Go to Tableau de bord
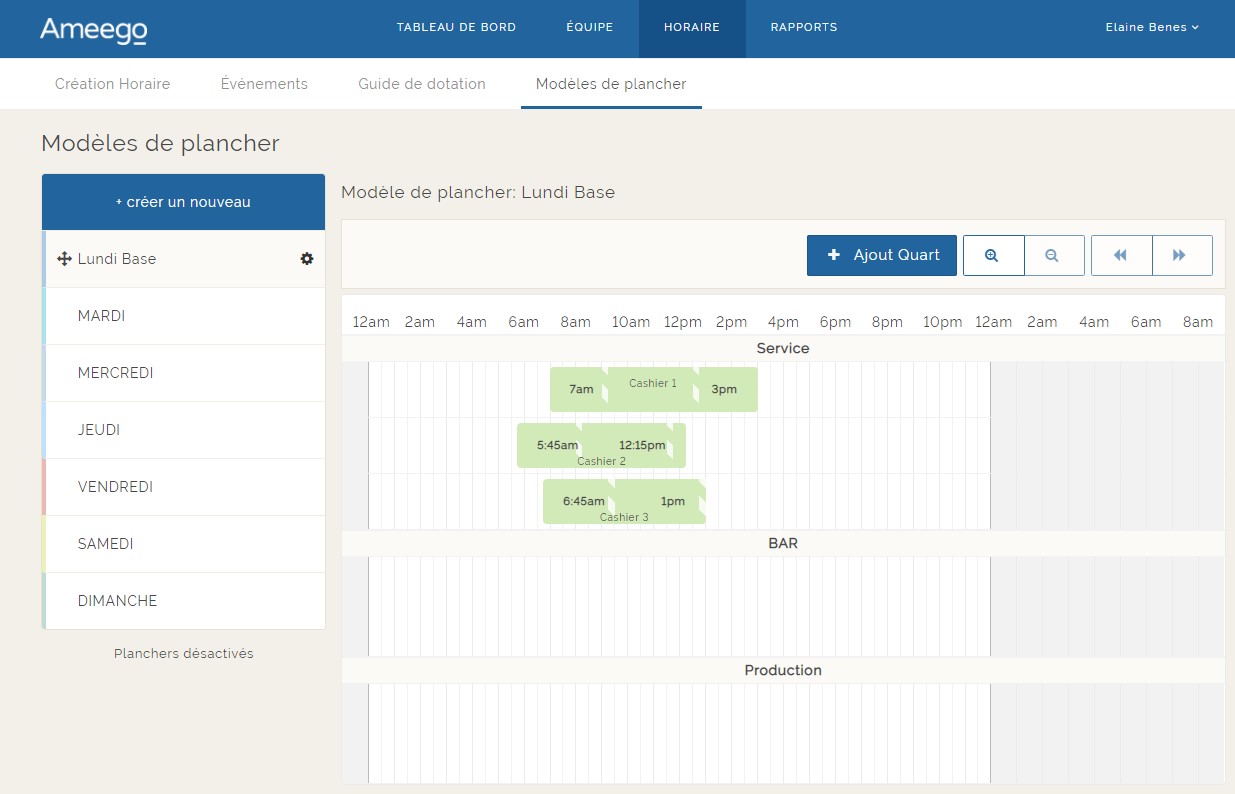 point(456,28)
